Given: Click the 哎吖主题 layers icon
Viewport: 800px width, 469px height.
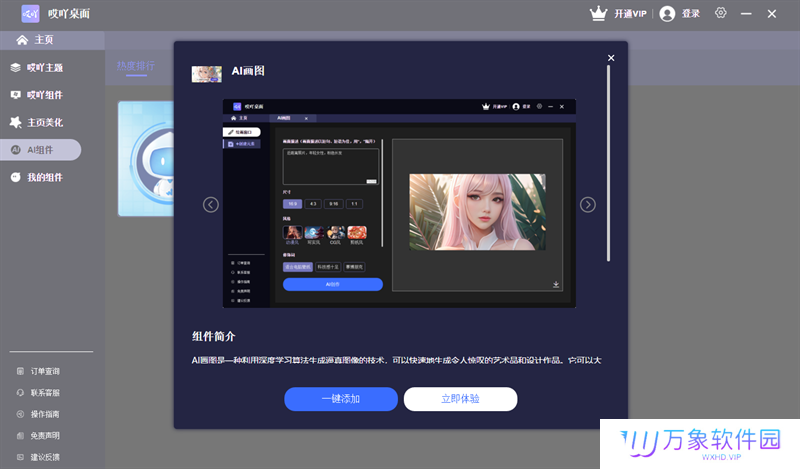Looking at the screenshot, I should [x=15, y=67].
